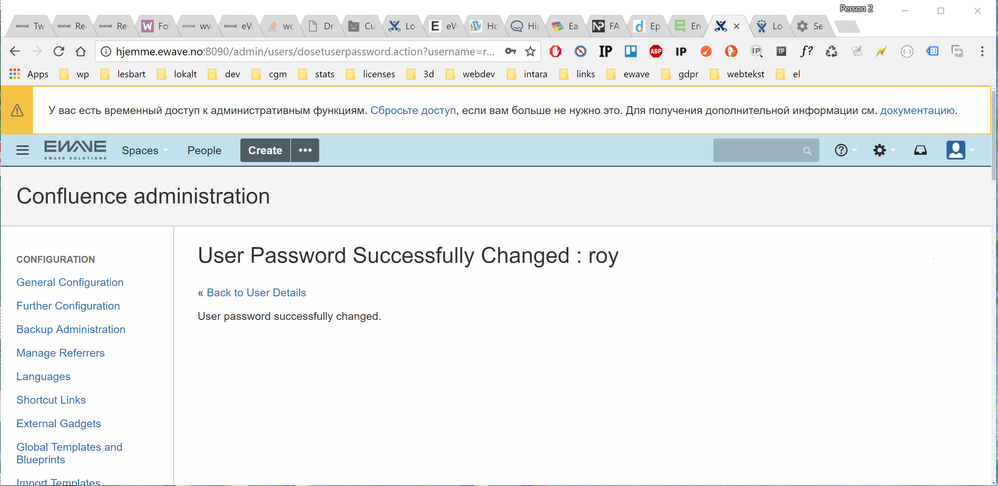The height and width of the screenshot is (486, 998).
Task: Open External Gadgets settings
Action: click(x=59, y=424)
